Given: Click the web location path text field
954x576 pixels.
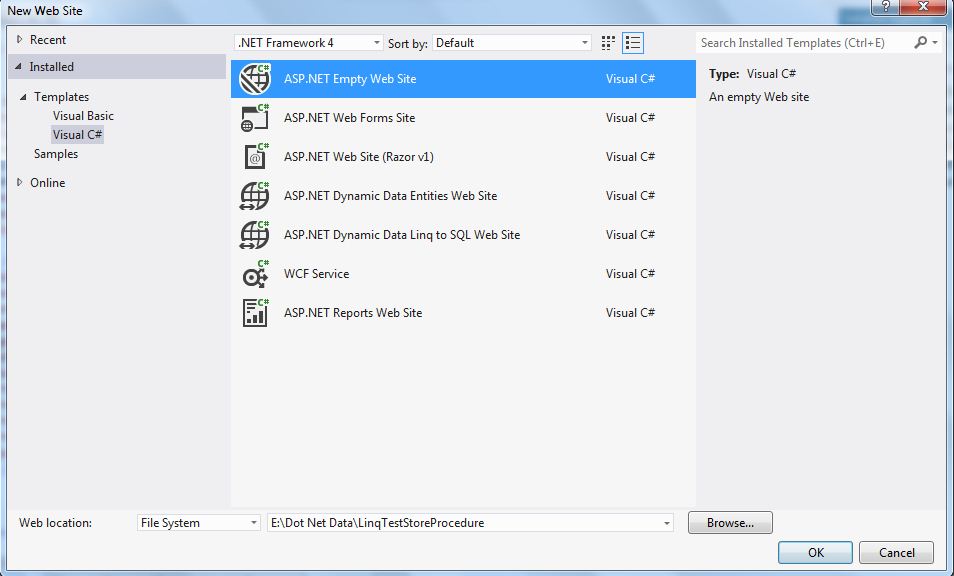Looking at the screenshot, I should point(464,523).
